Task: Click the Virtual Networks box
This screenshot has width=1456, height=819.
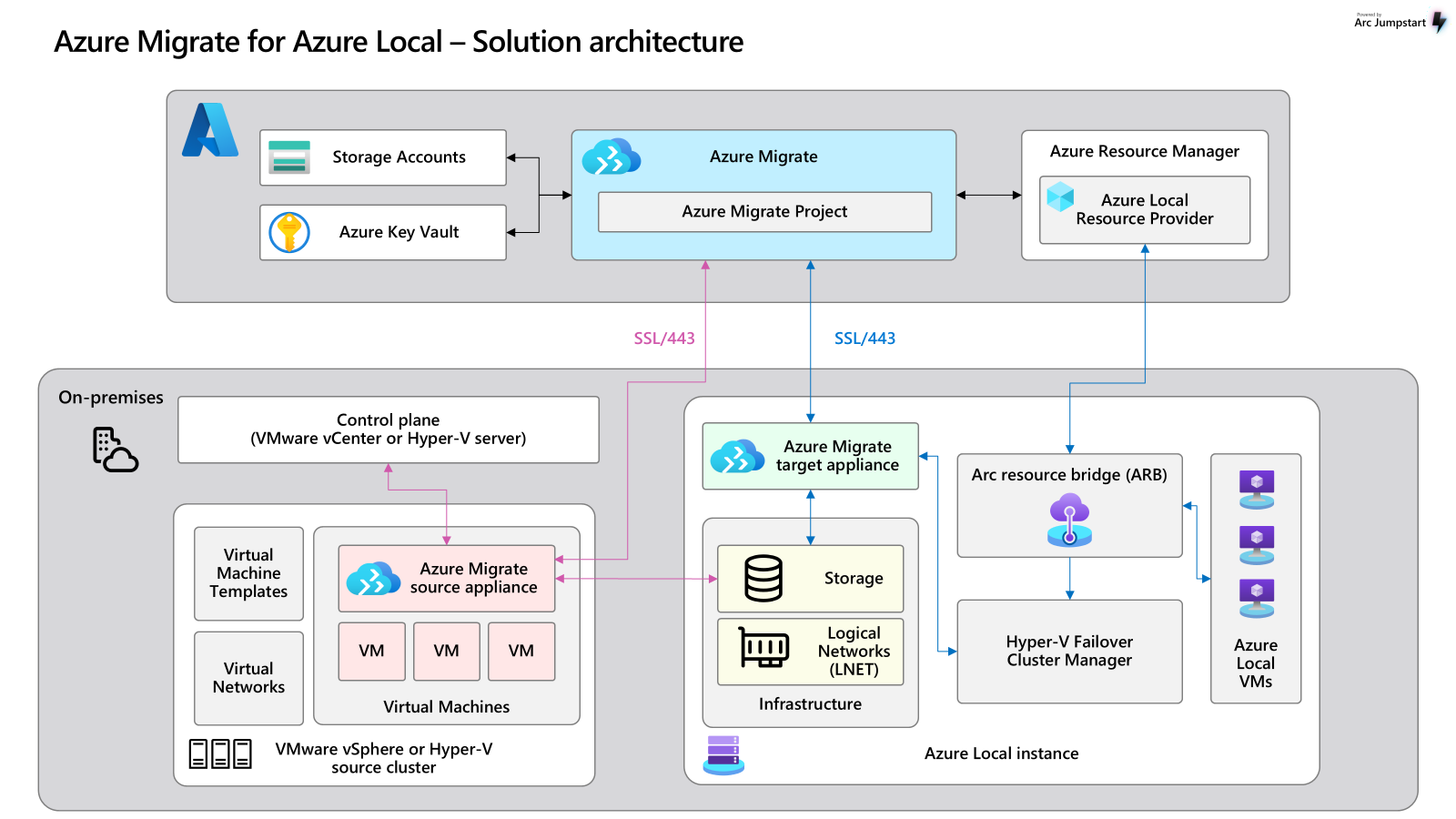Action: (x=248, y=679)
